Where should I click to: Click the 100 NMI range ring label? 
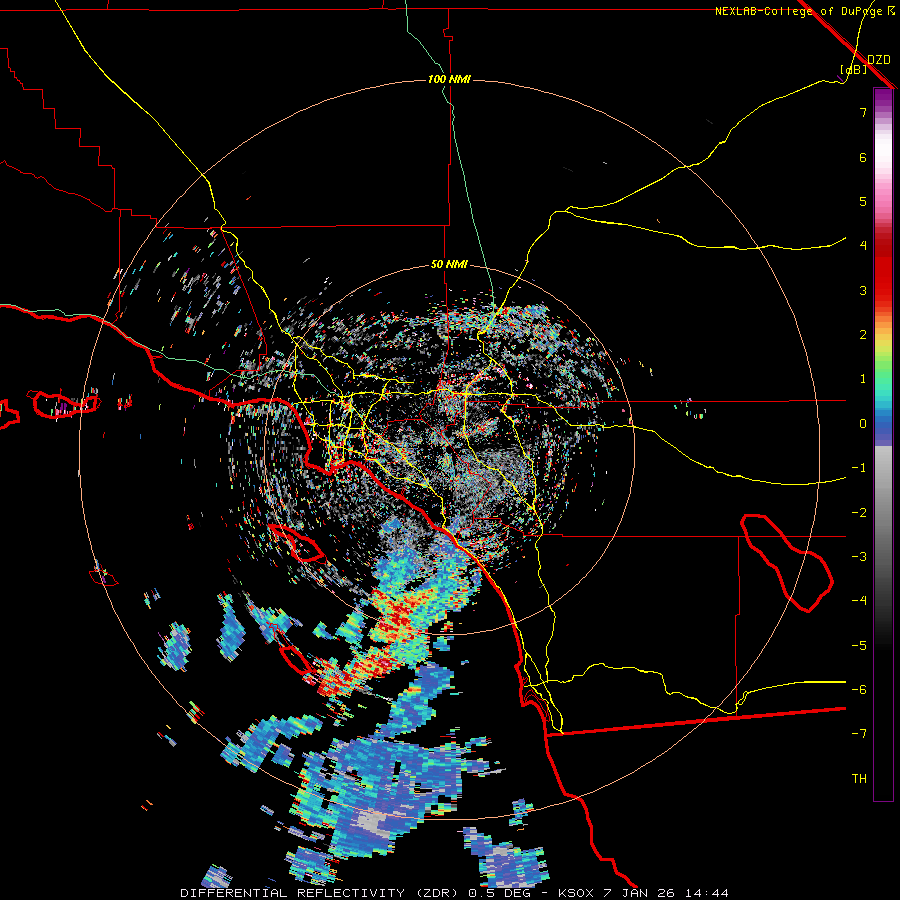[x=449, y=79]
